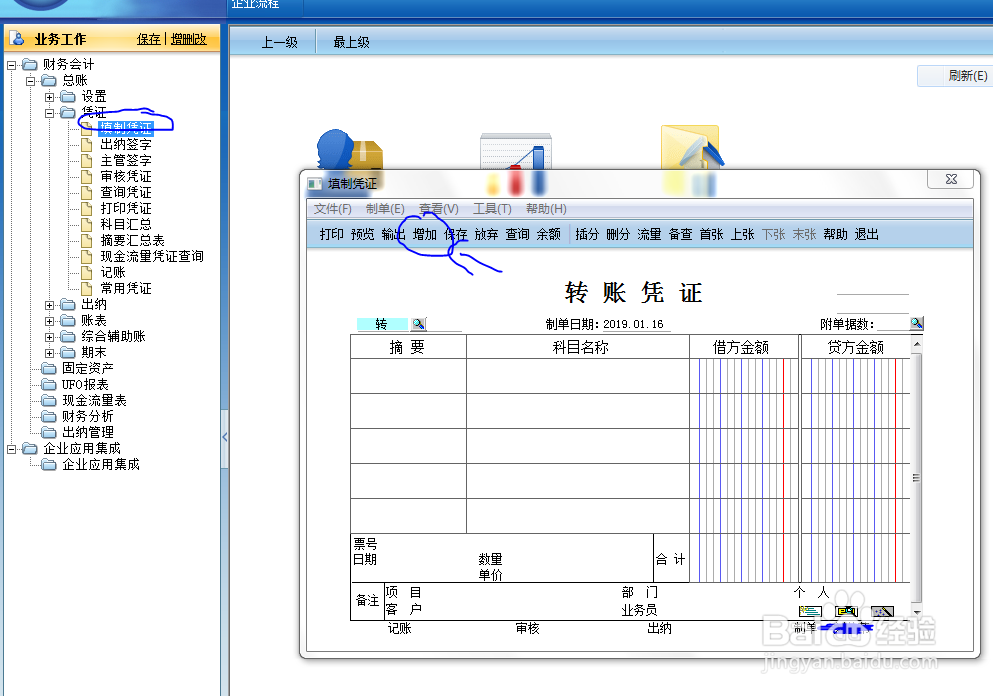
Task: Click the 输出 toolbar button
Action: coord(393,234)
